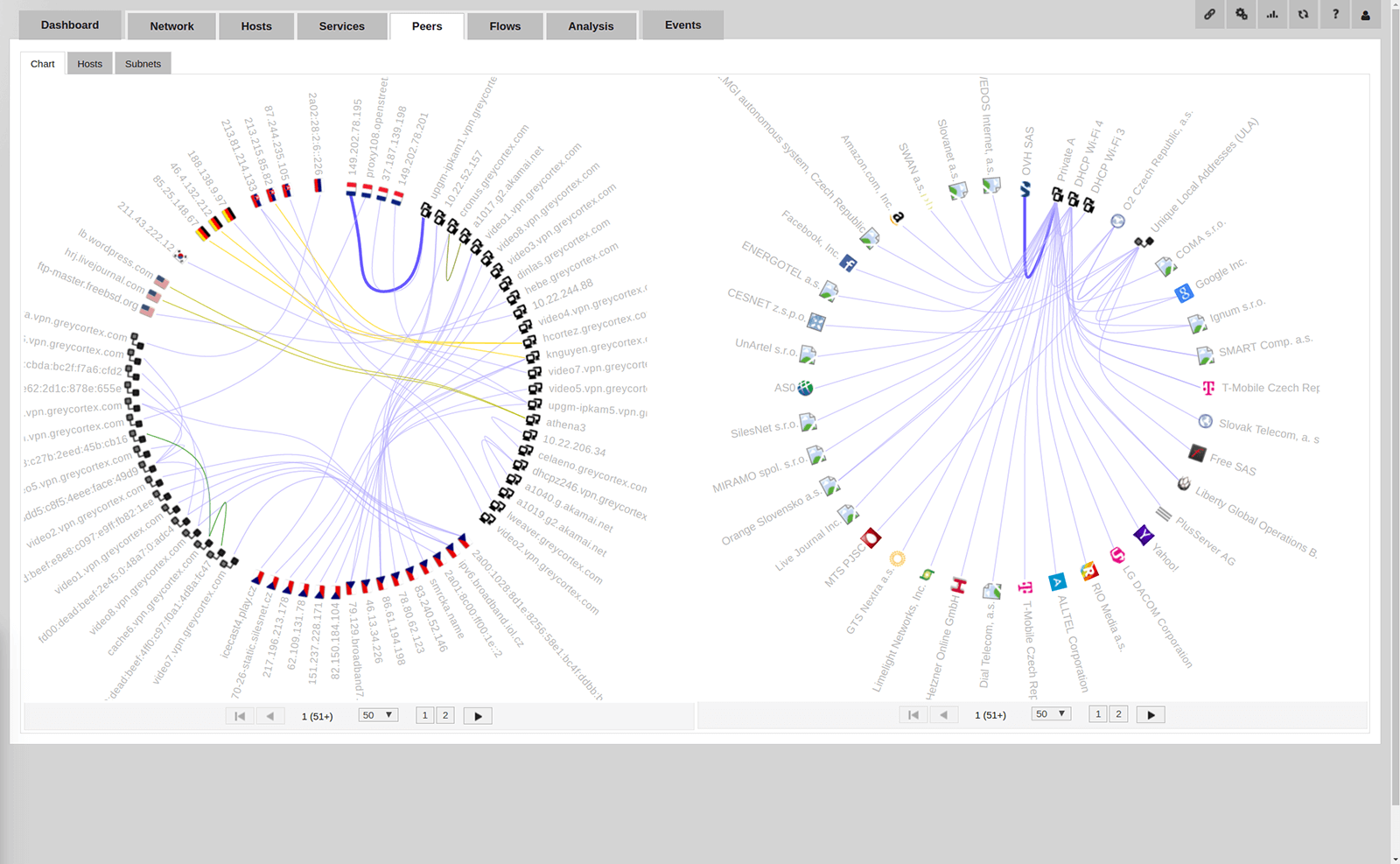Jump to page 2 in left chart
Image resolution: width=1400 pixels, height=864 pixels.
[445, 715]
